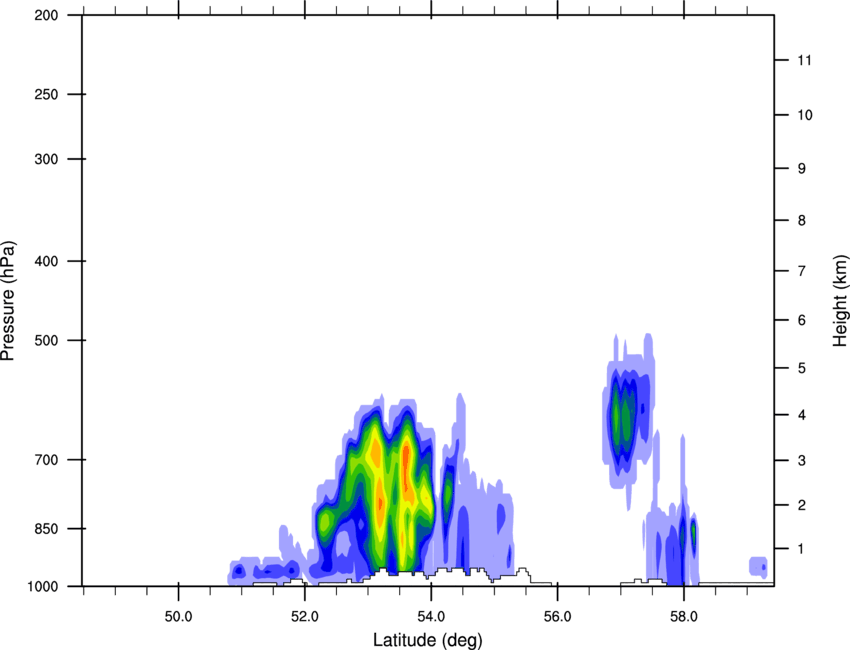
Task: Click the 700 pressure tick label
Action: pyautogui.click(x=46, y=460)
